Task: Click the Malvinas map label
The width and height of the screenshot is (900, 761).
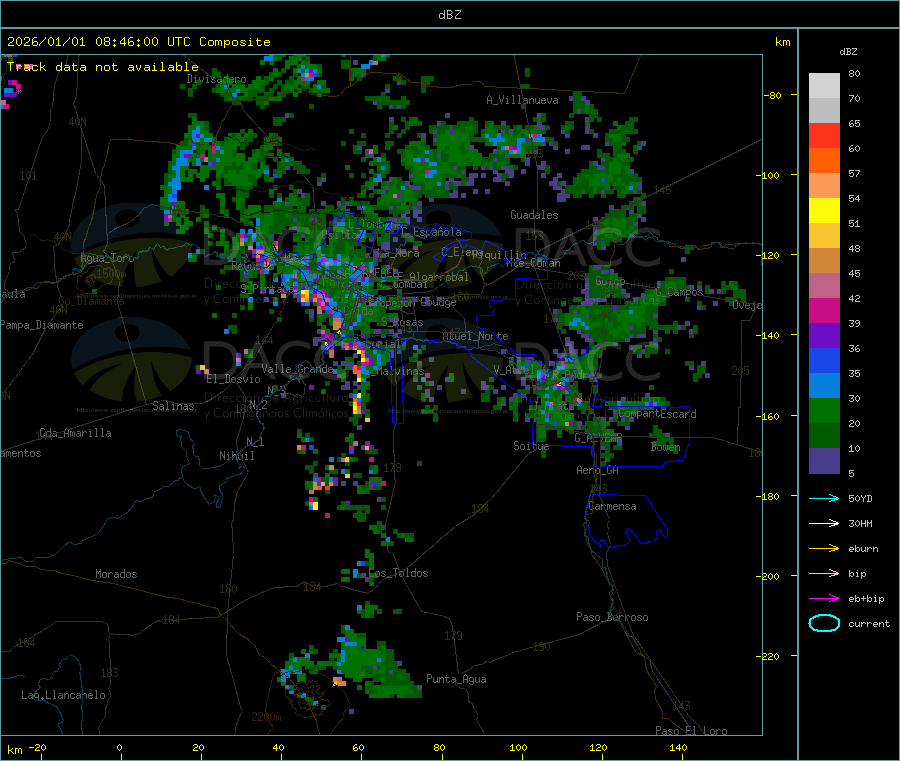Action: (x=401, y=371)
